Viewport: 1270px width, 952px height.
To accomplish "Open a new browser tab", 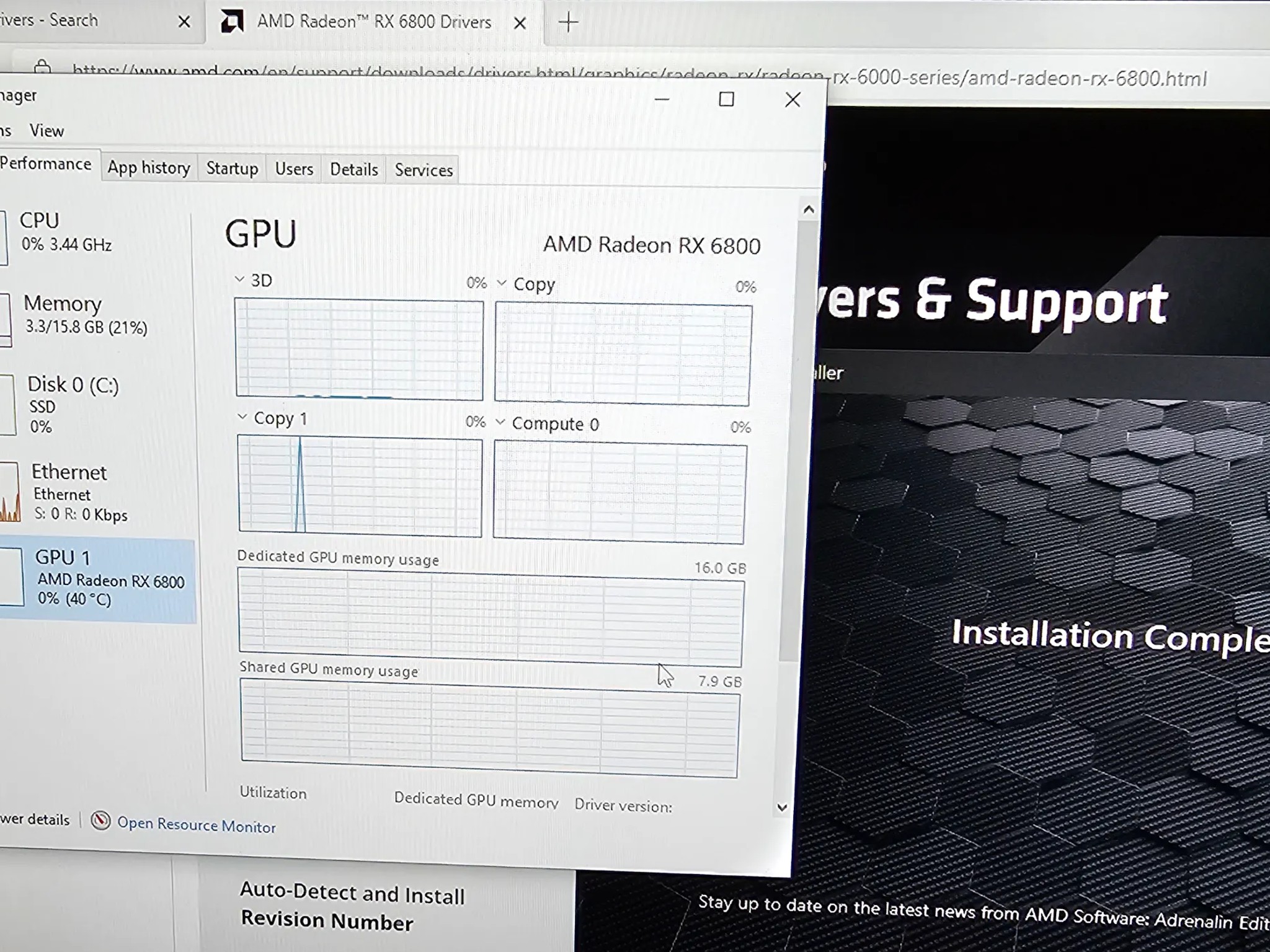I will pyautogui.click(x=568, y=23).
